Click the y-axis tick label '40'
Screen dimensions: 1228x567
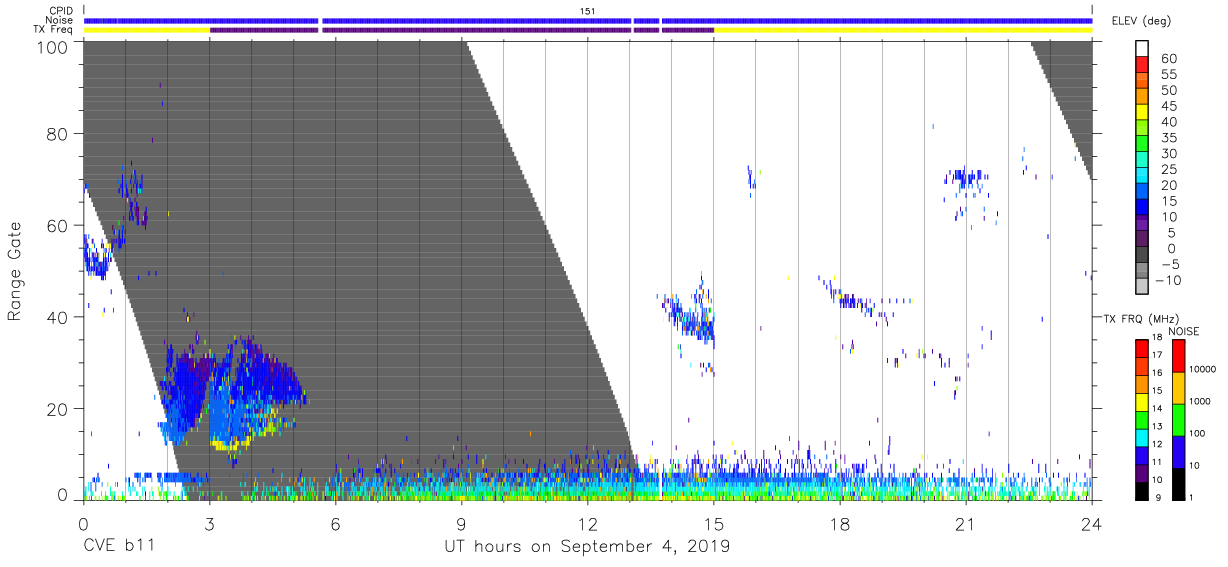tap(57, 317)
